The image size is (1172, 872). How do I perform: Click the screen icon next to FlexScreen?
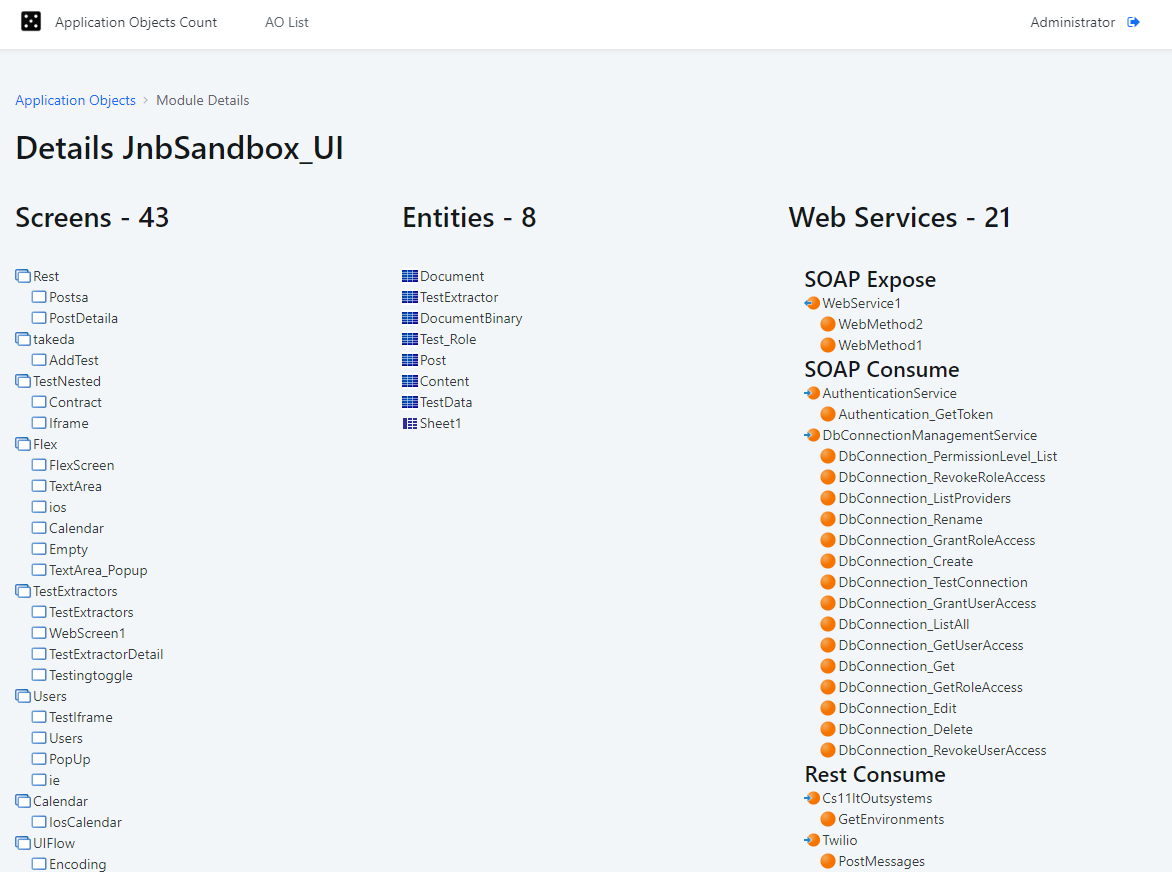click(38, 464)
